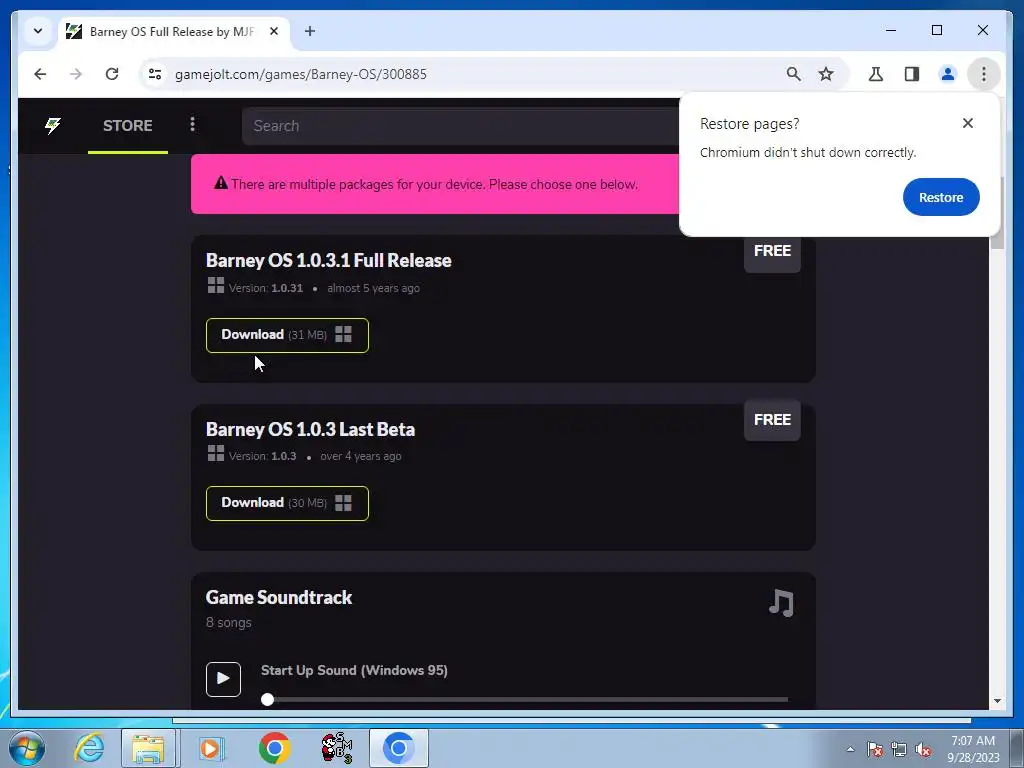The image size is (1024, 768).
Task: Download Barney OS 1.0.3.1 Full Release (31 MB)
Action: click(x=287, y=335)
